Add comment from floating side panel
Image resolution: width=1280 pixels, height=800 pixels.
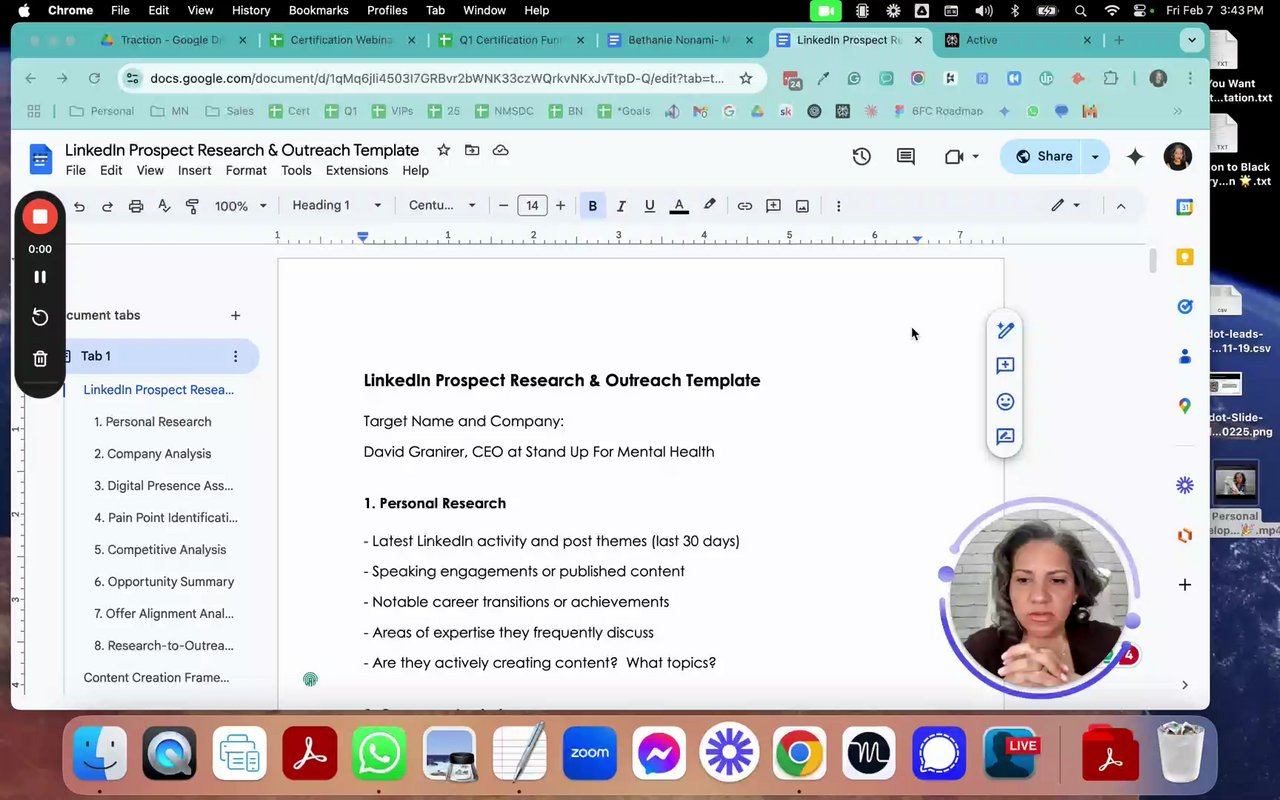pyautogui.click(x=1005, y=366)
